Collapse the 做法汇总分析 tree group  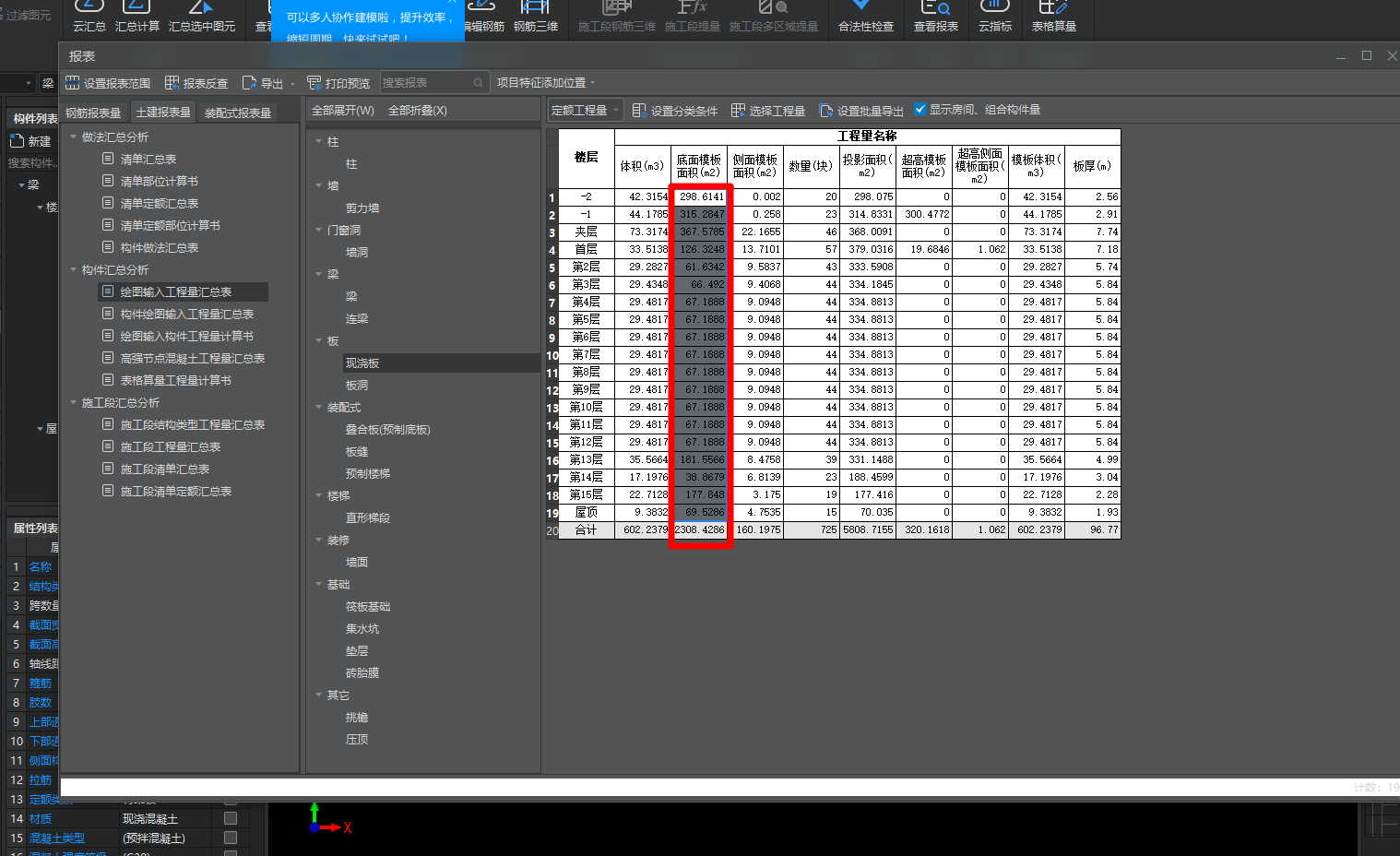(x=74, y=137)
